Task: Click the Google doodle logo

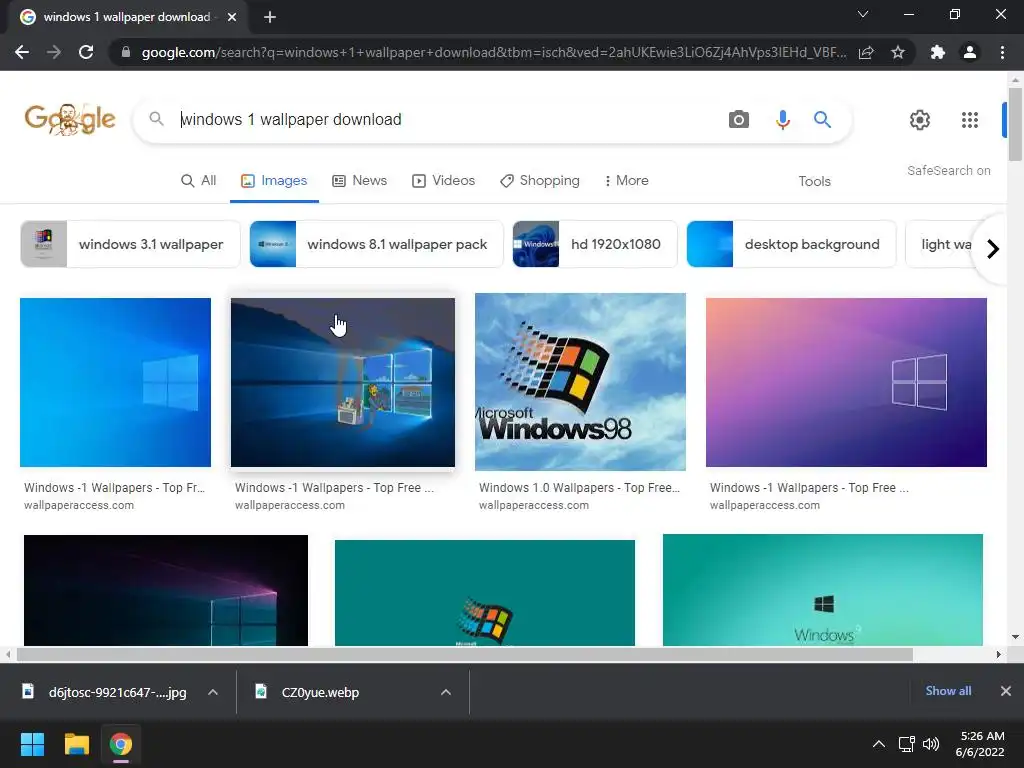Action: [x=70, y=119]
